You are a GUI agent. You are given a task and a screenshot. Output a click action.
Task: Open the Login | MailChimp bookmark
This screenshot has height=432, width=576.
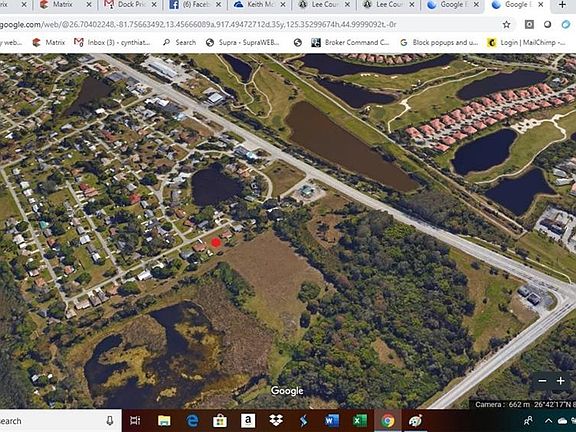coord(526,43)
